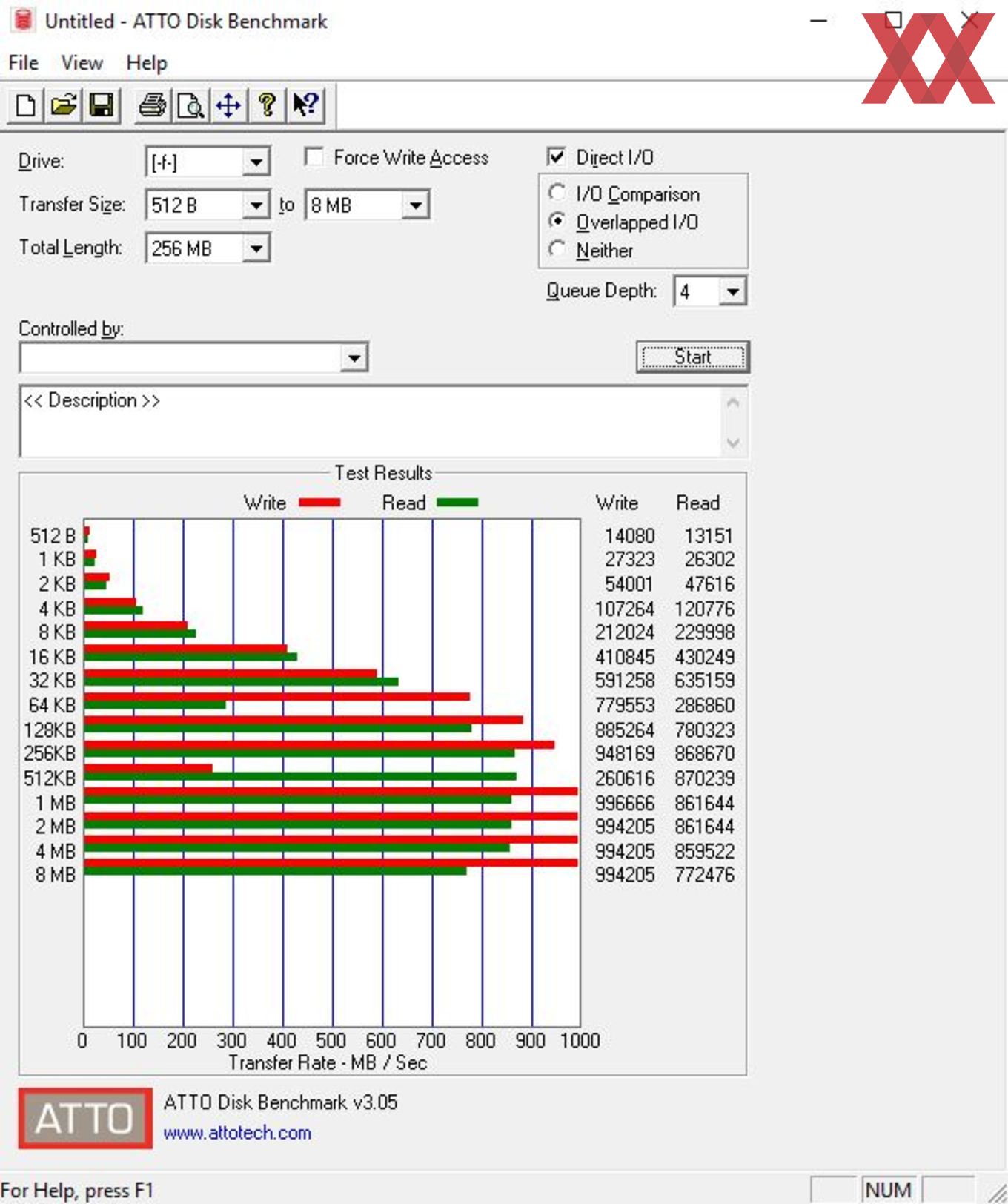This screenshot has width=1008, height=1204.
Task: Click the ATTO logo at bottom
Action: 85,1118
